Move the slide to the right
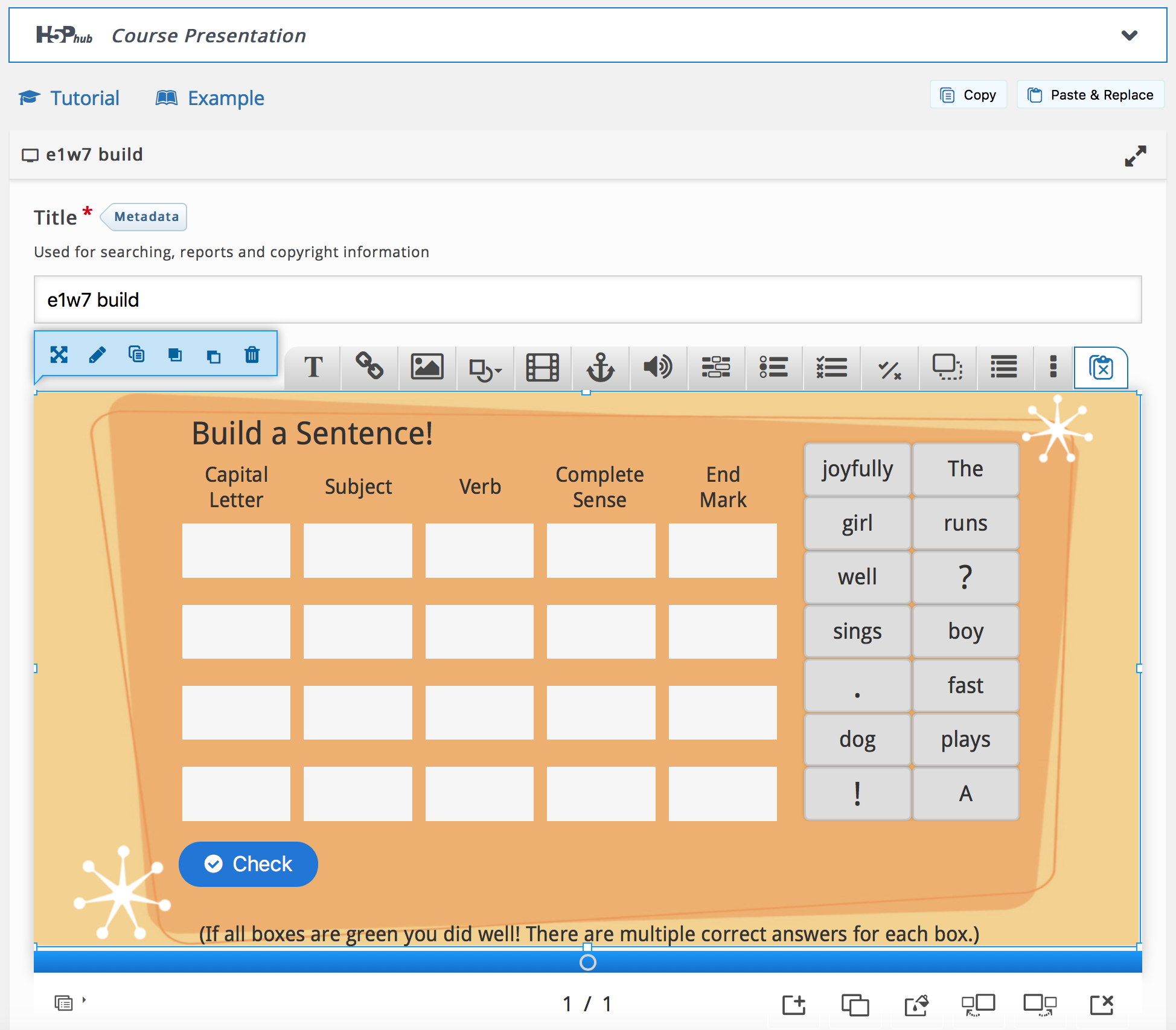Screen dimensions: 1176x1030 [1040, 1005]
